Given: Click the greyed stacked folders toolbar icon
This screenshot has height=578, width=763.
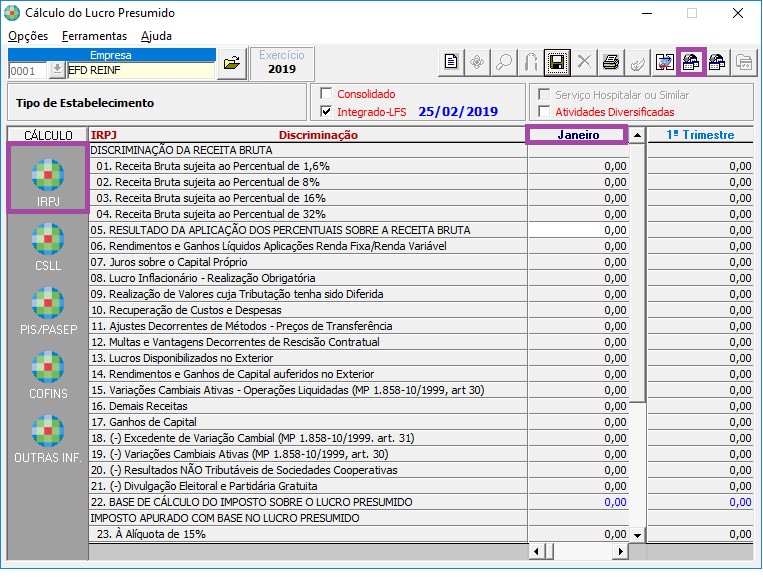Looking at the screenshot, I should [x=744, y=62].
